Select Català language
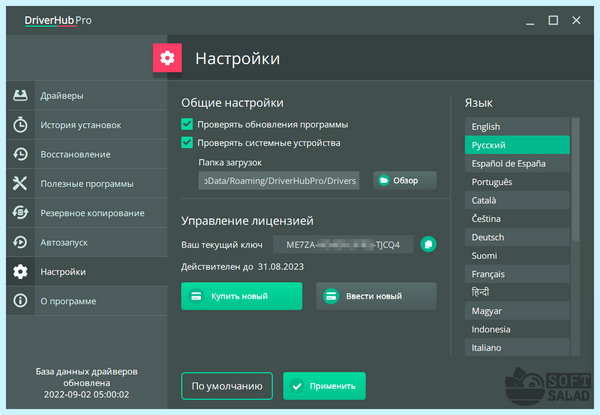This screenshot has width=600, height=415. click(517, 200)
